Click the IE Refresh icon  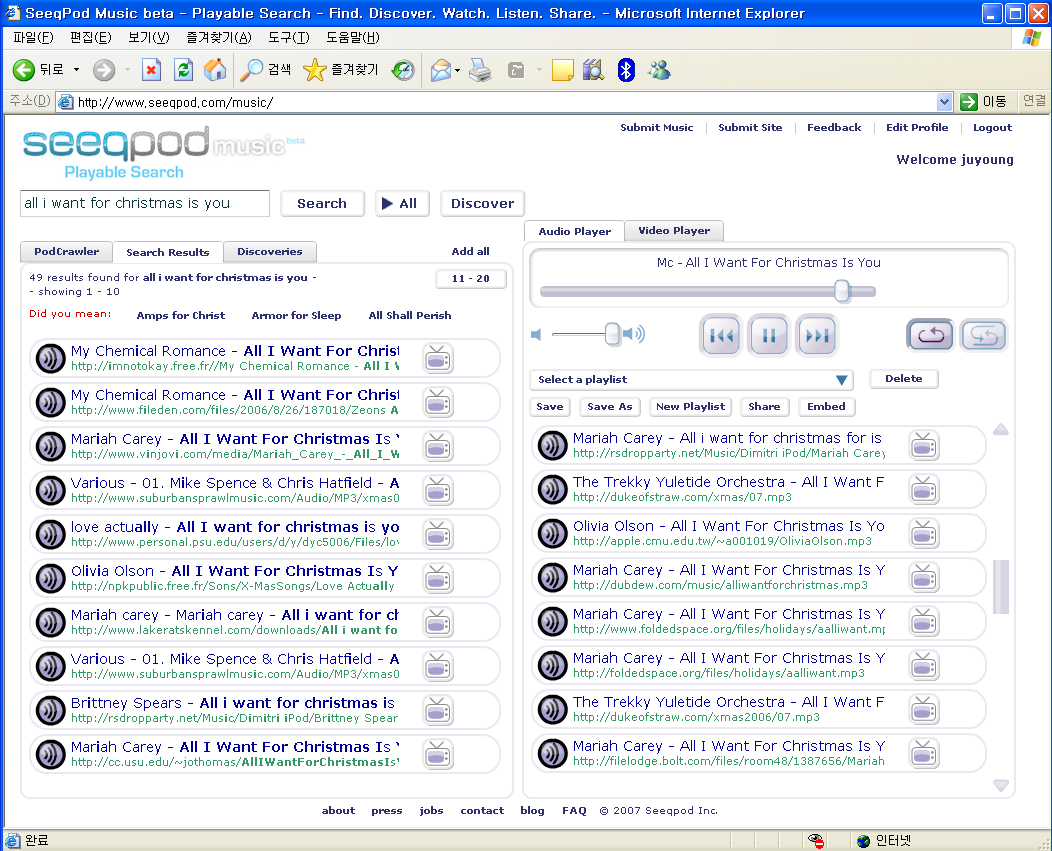[x=183, y=70]
